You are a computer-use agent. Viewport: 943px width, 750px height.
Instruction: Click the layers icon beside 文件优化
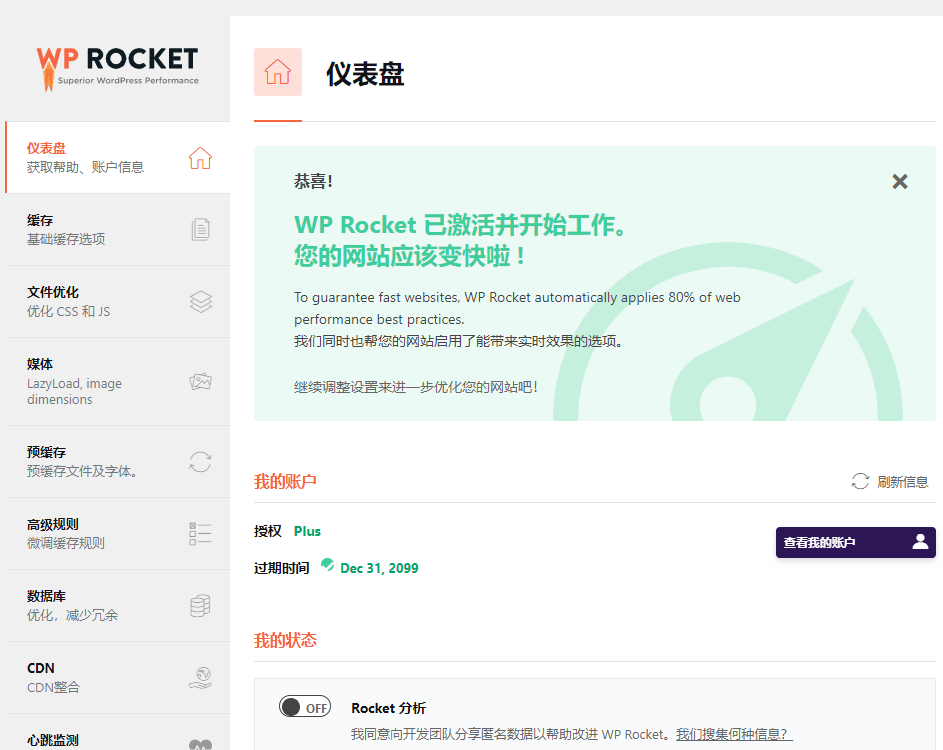[201, 302]
